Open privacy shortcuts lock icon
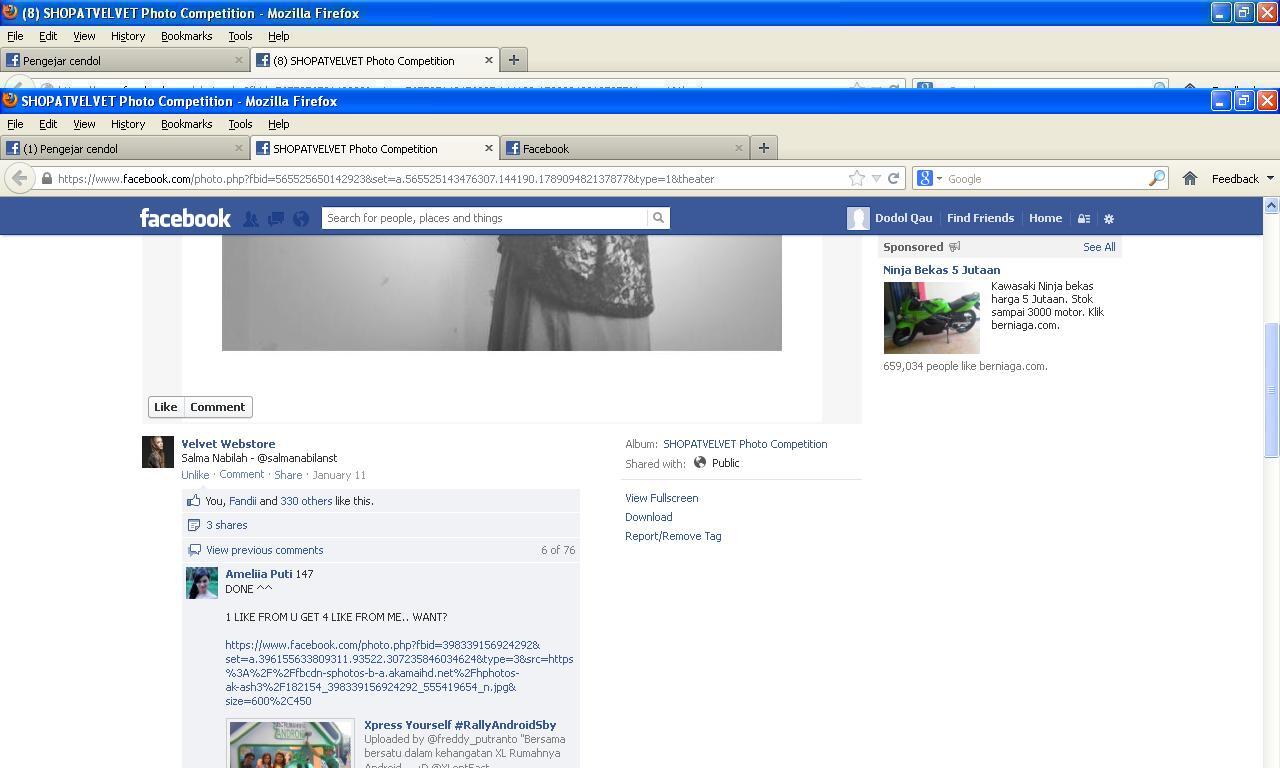Image resolution: width=1280 pixels, height=768 pixels. click(x=1083, y=218)
